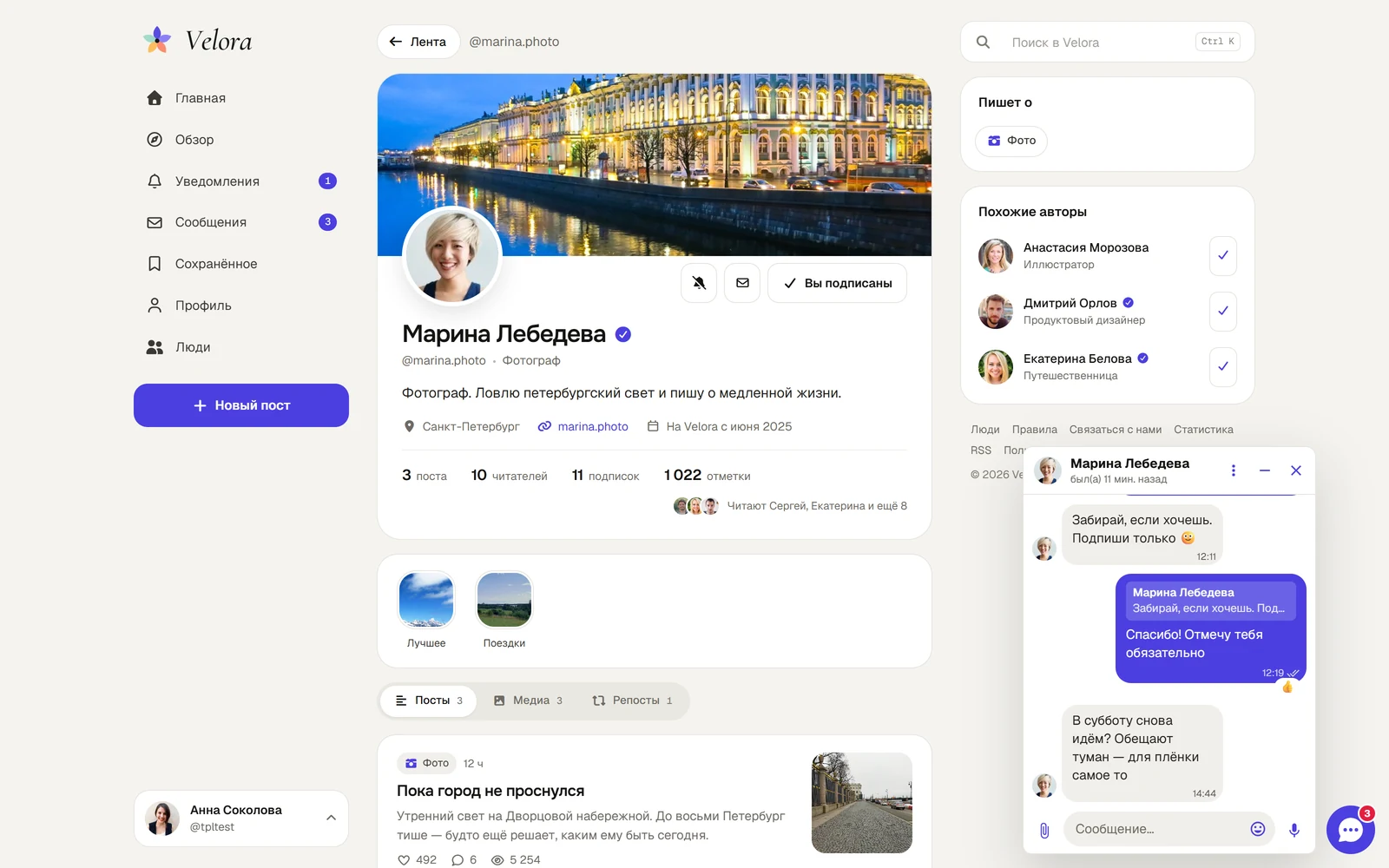This screenshot has height=868, width=1389.
Task: Toggle follow checkmark for Дмитрий Орлов
Action: click(x=1222, y=312)
